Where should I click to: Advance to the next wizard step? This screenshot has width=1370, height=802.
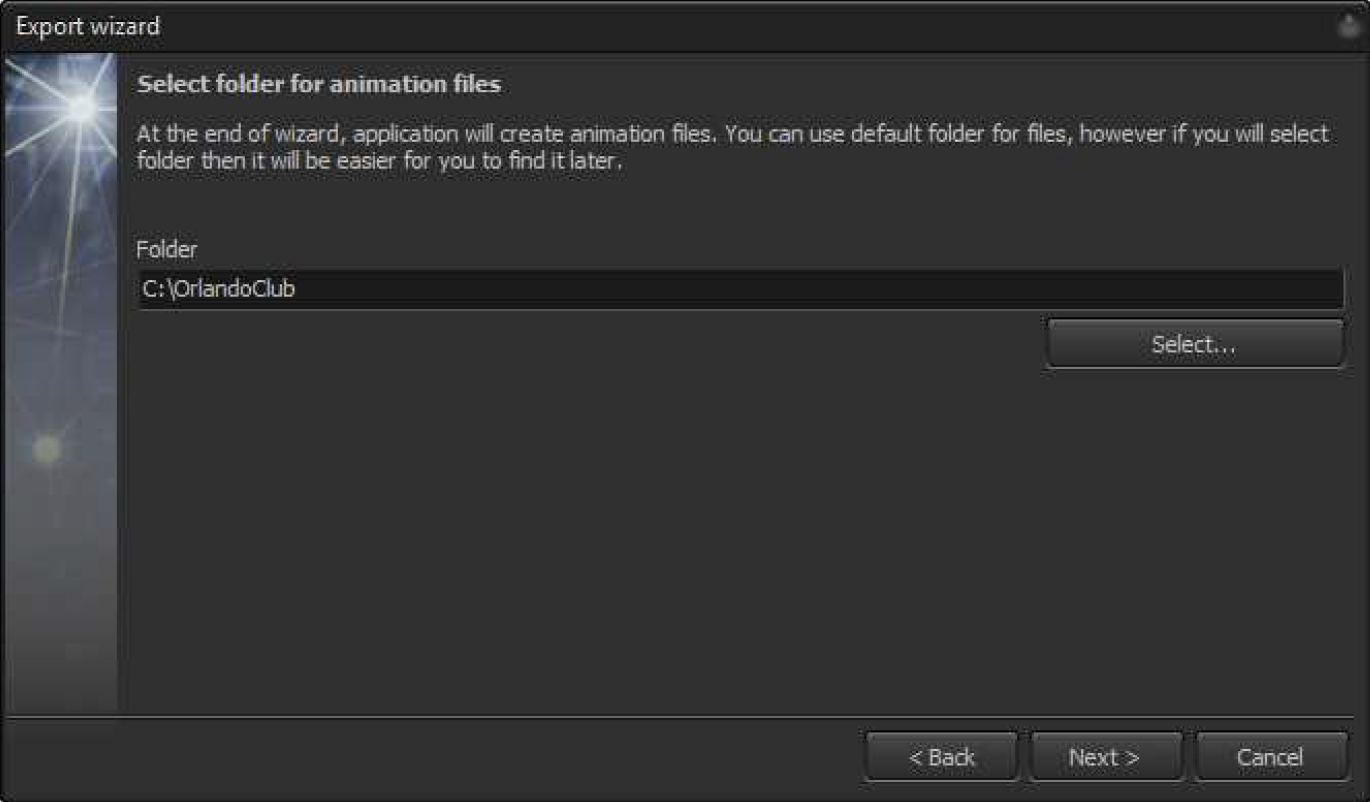pyautogui.click(x=1106, y=757)
